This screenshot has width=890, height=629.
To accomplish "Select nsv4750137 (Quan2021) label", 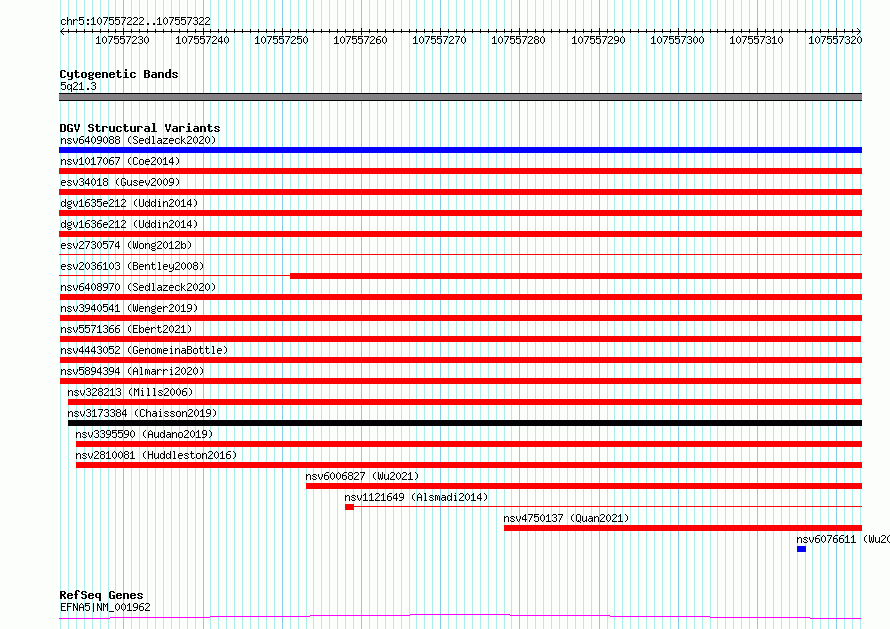I will [x=566, y=518].
